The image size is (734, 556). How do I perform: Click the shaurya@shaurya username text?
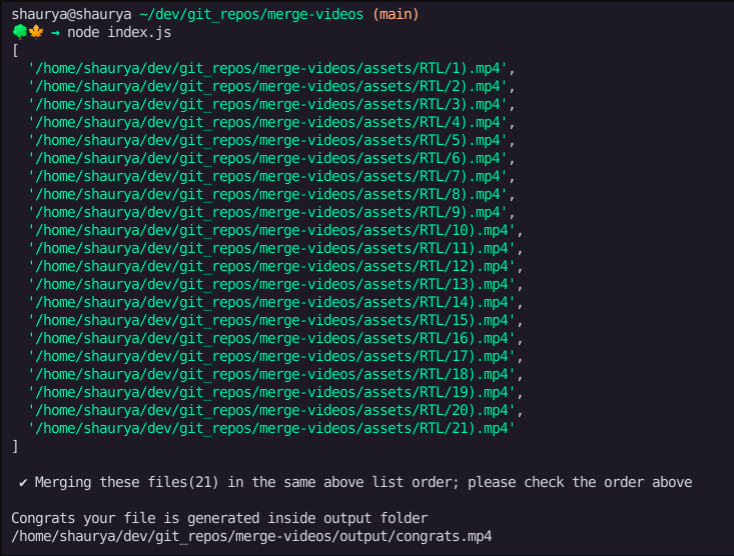71,15
